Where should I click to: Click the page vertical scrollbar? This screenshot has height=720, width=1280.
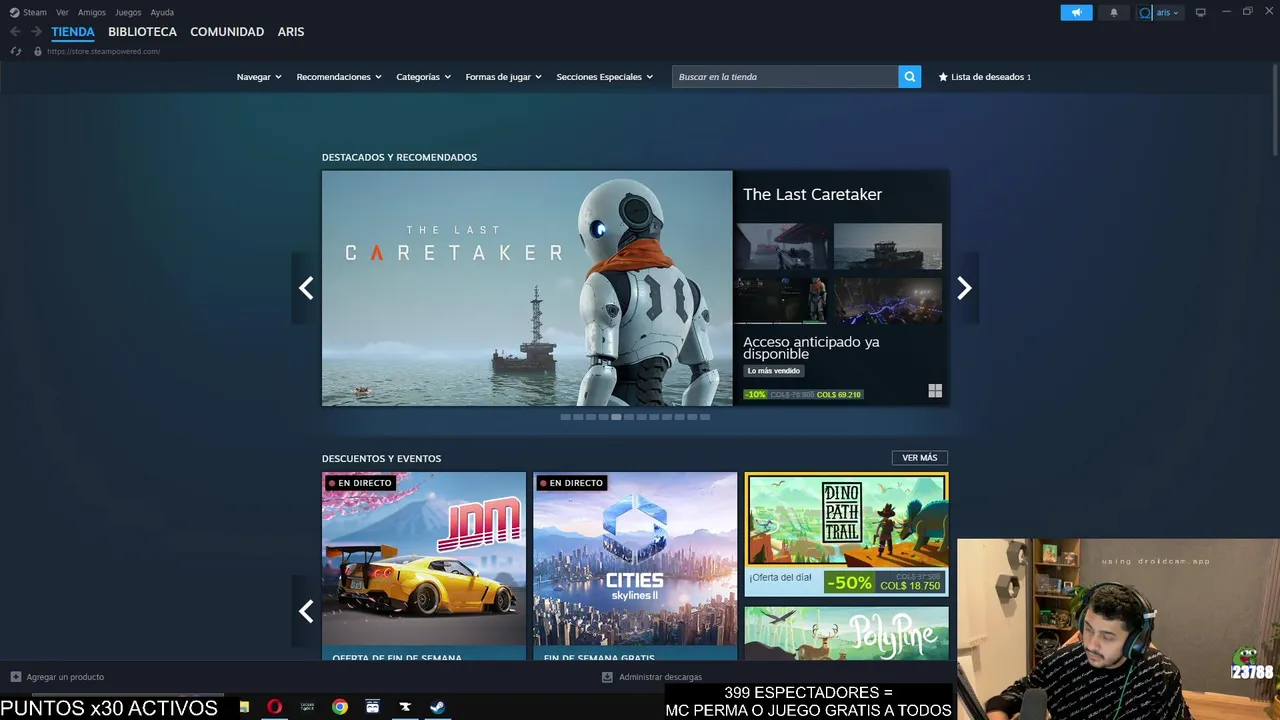pyautogui.click(x=1275, y=110)
